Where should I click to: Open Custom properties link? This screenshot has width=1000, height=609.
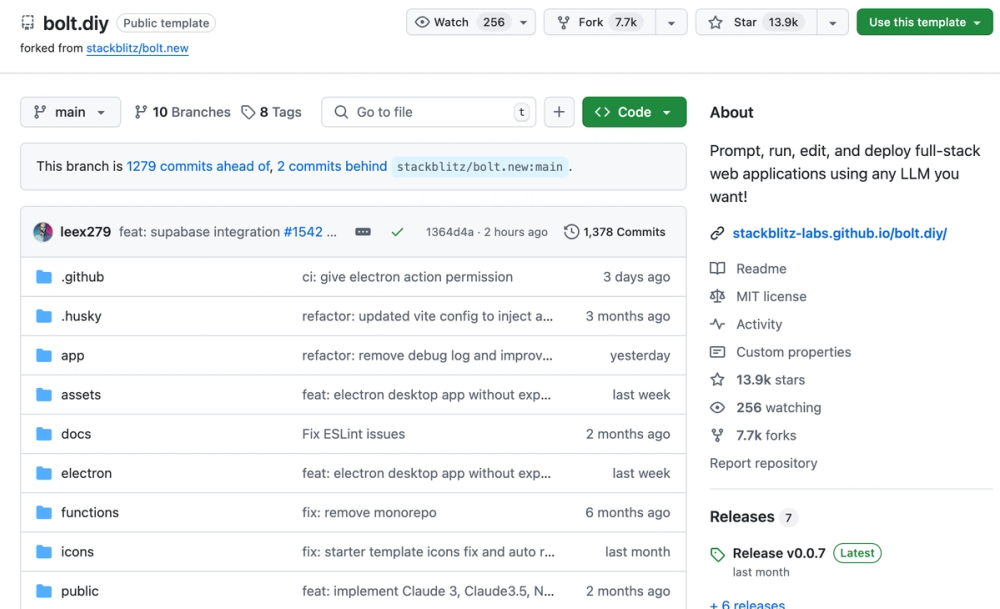click(793, 352)
